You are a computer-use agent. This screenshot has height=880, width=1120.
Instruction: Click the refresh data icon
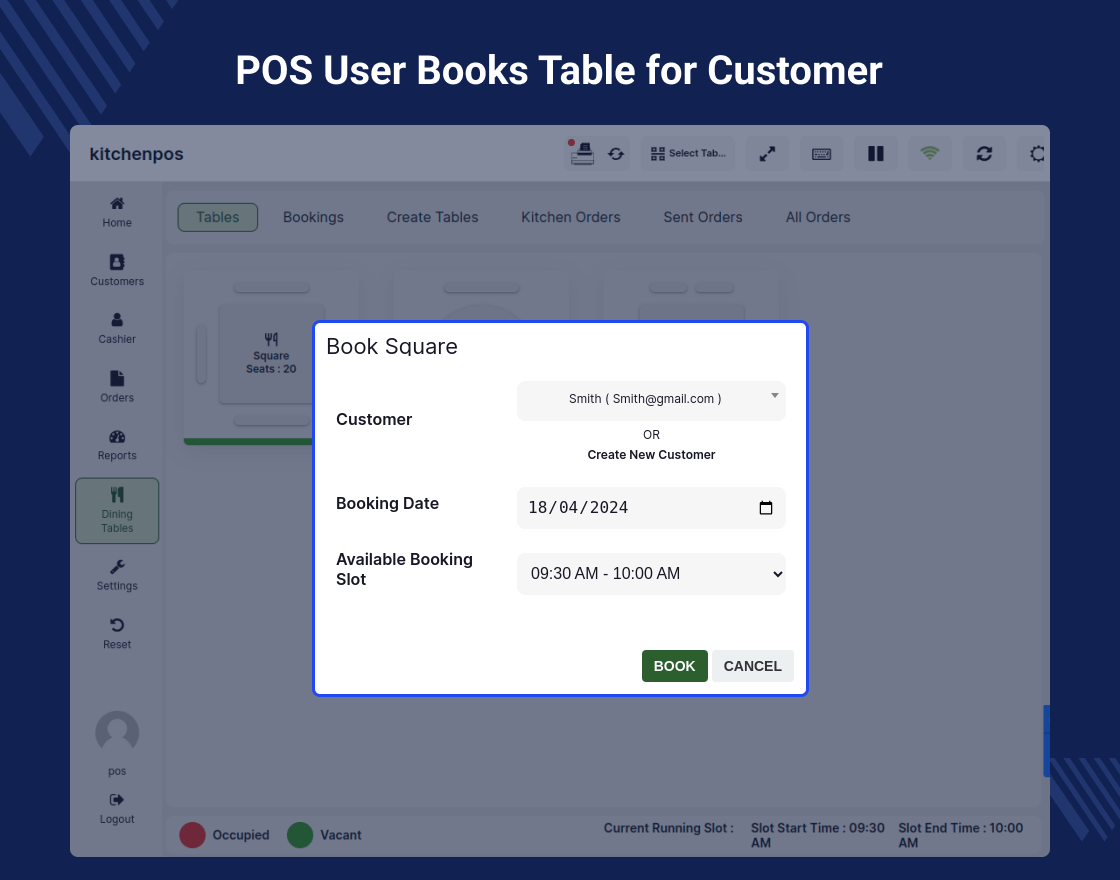pyautogui.click(x=984, y=154)
